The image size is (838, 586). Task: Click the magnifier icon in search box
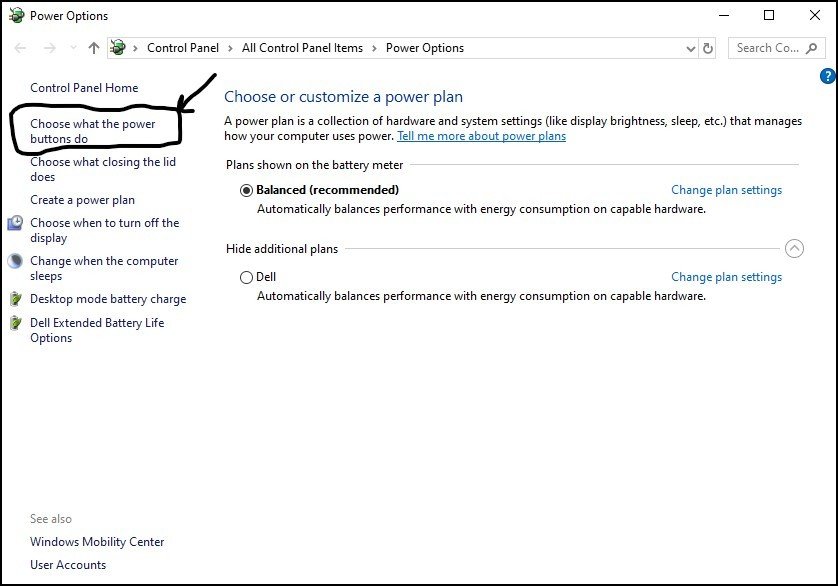point(811,48)
